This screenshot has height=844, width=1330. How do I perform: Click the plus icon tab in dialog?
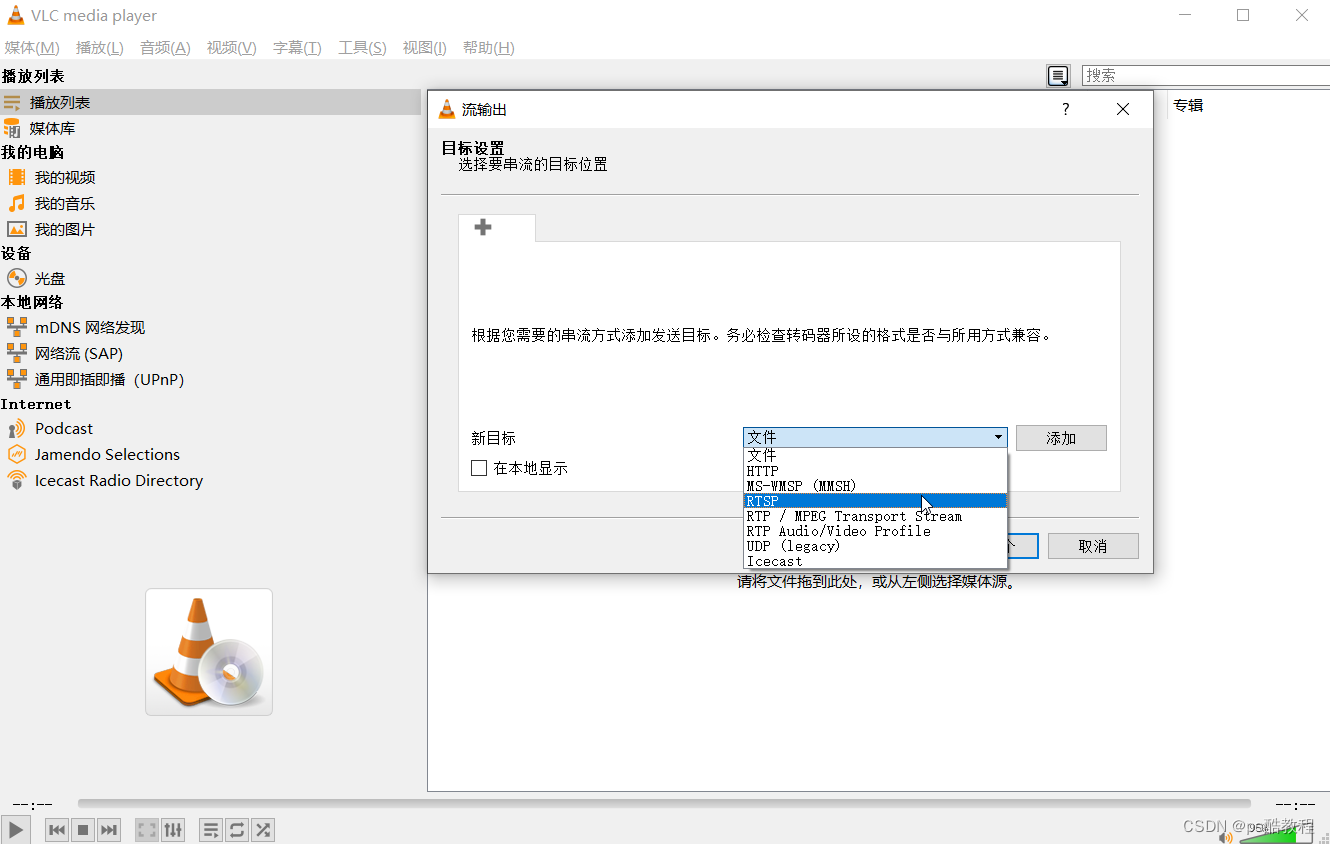tap(483, 228)
